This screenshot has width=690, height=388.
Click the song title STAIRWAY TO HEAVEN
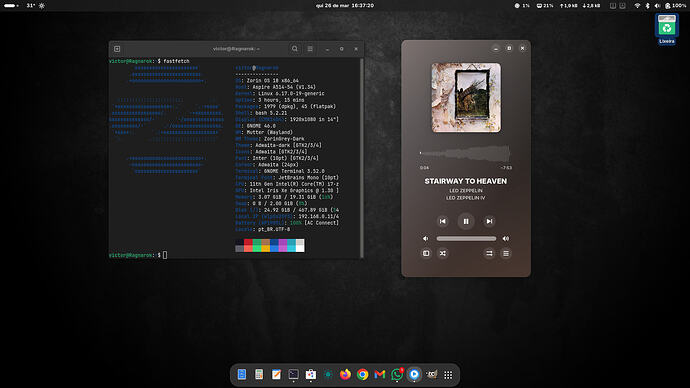coord(466,181)
